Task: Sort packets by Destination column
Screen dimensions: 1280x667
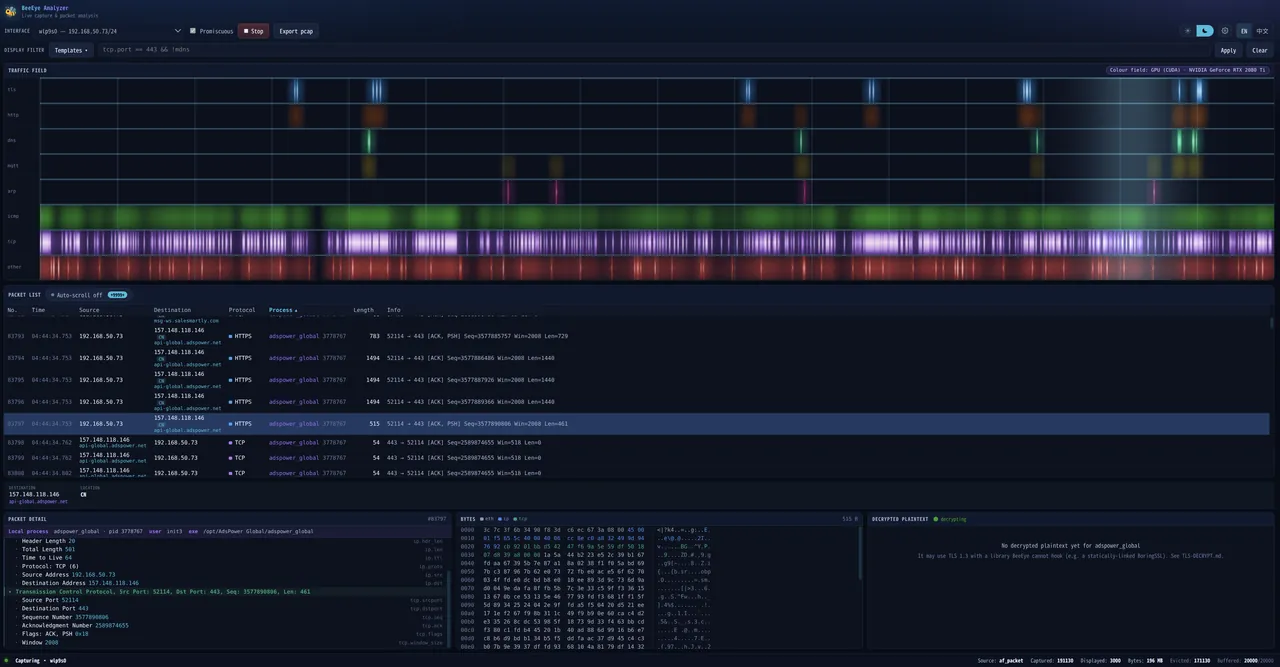Action: 172,310
